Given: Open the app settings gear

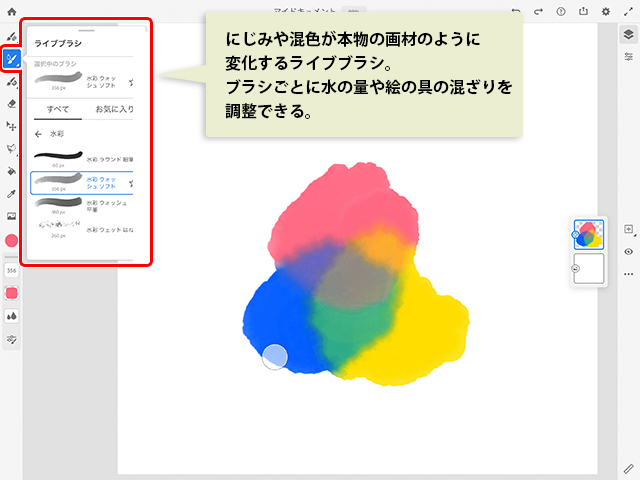Looking at the screenshot, I should [606, 11].
